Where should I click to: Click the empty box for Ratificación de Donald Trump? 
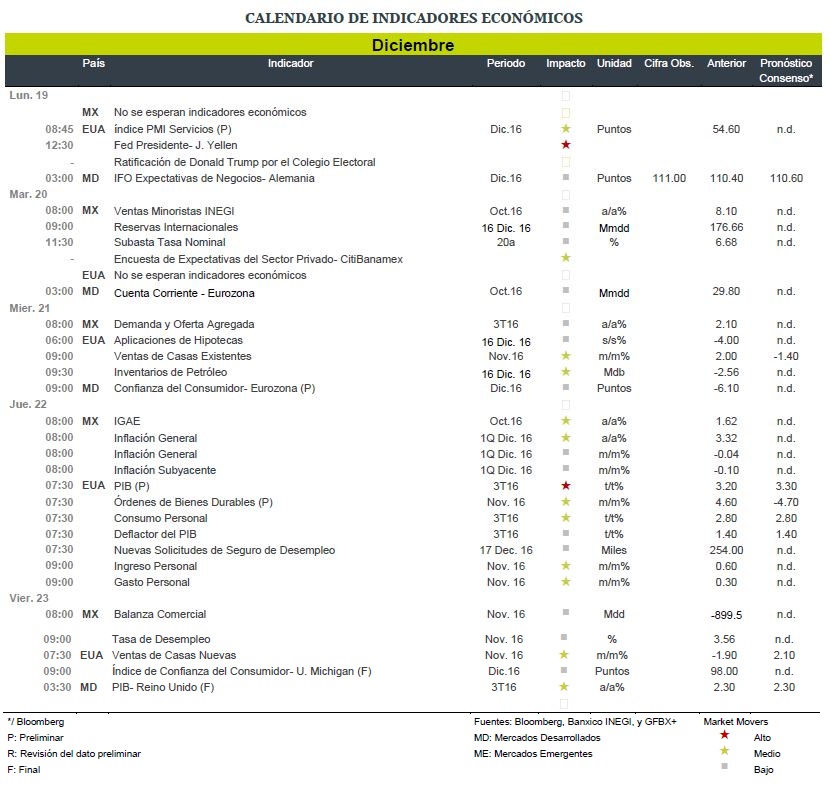pos(565,162)
